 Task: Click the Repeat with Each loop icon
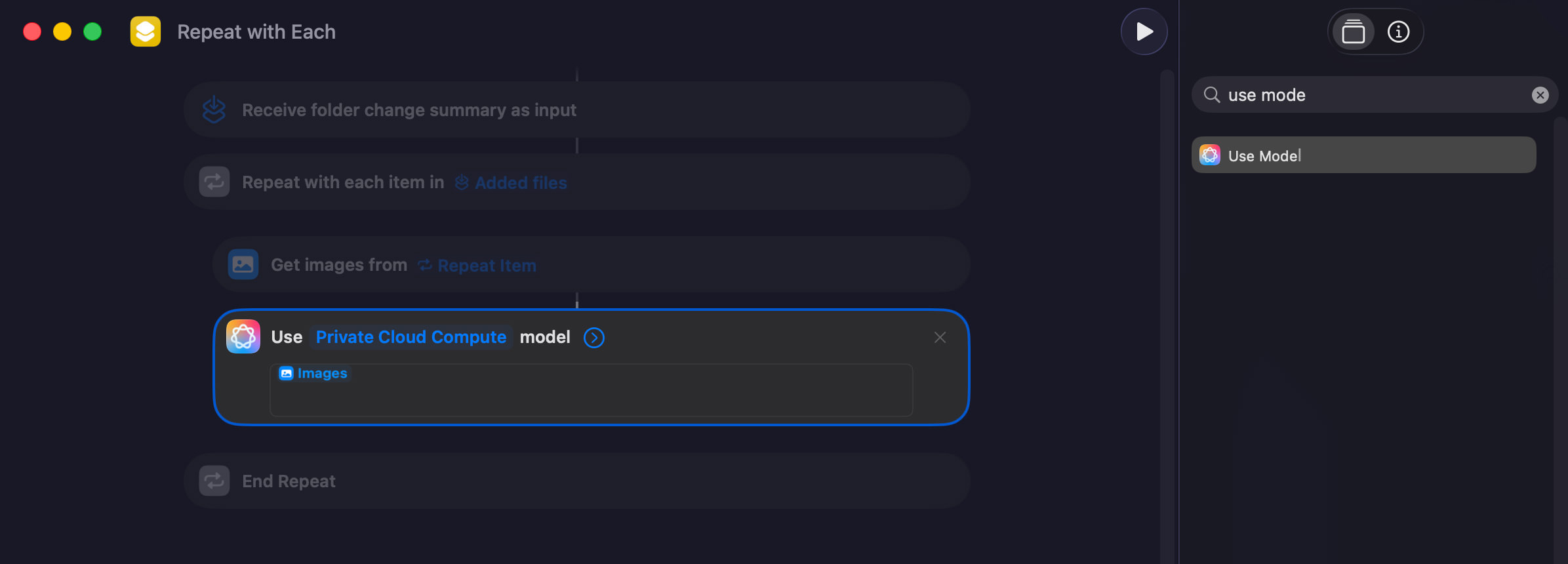[x=214, y=182]
